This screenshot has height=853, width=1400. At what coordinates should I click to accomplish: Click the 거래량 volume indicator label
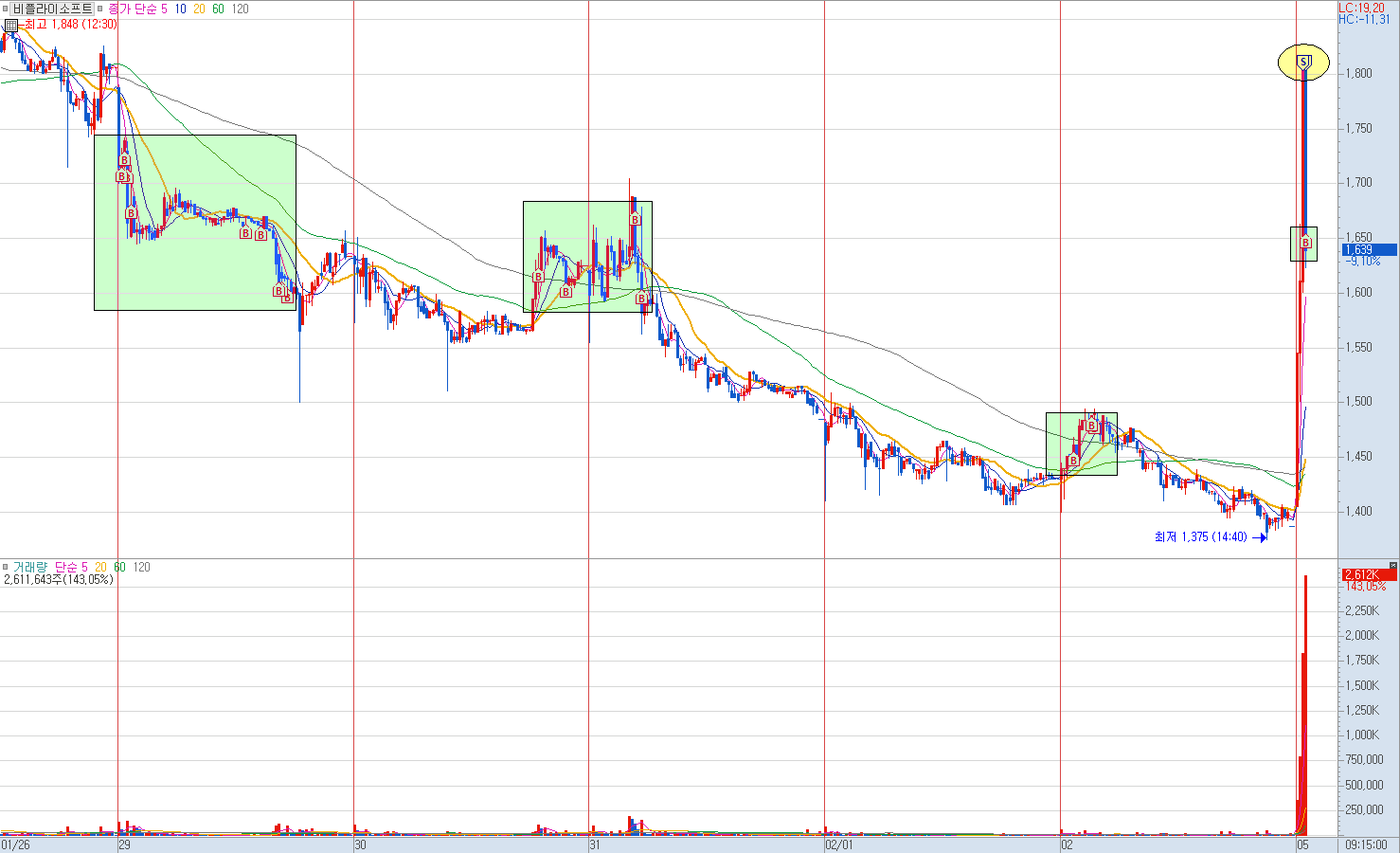click(28, 567)
